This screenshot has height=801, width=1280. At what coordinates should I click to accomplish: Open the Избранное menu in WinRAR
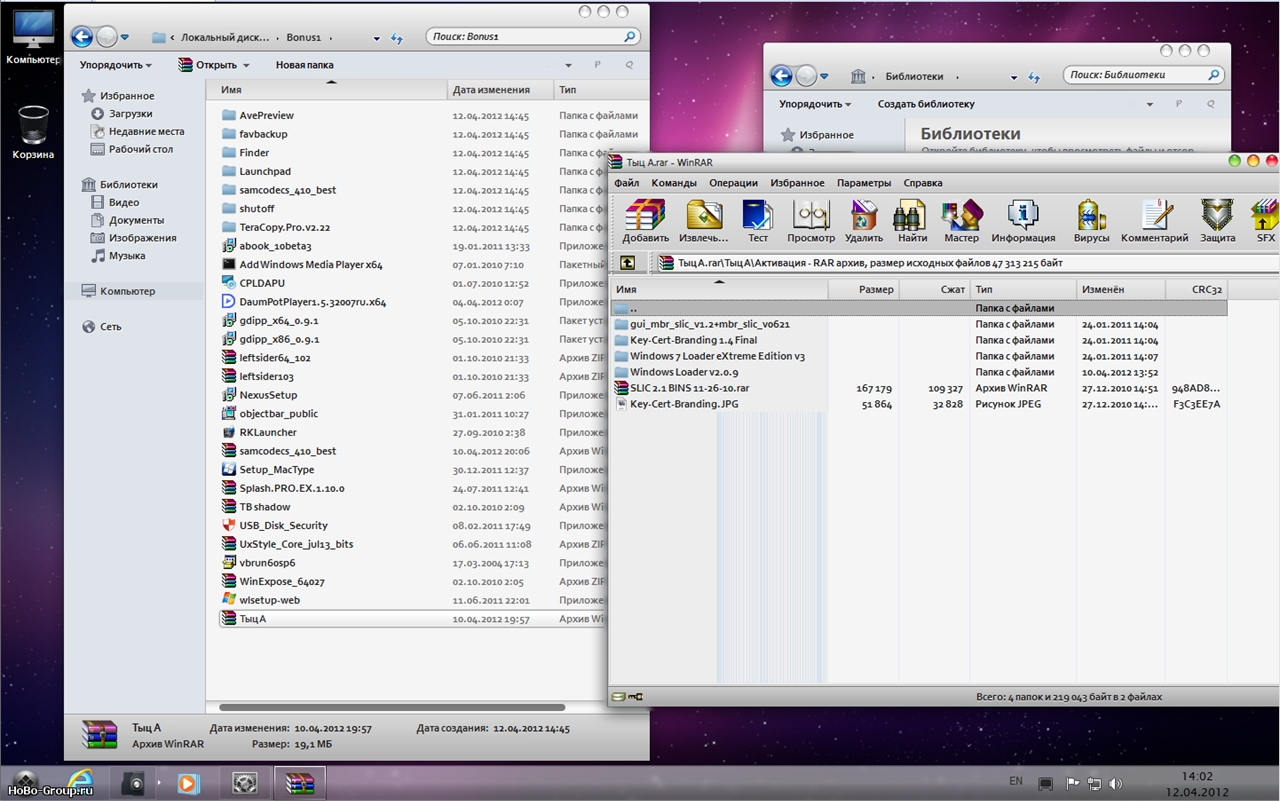point(797,183)
